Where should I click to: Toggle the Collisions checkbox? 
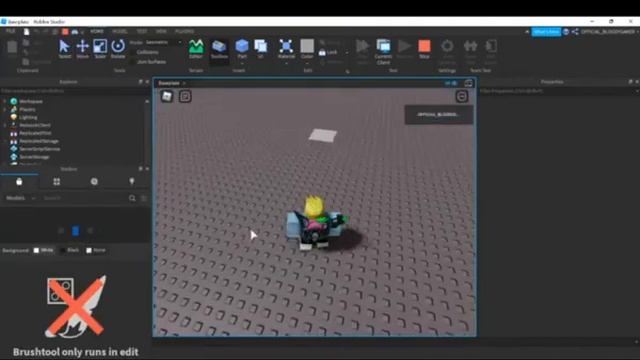click(133, 52)
